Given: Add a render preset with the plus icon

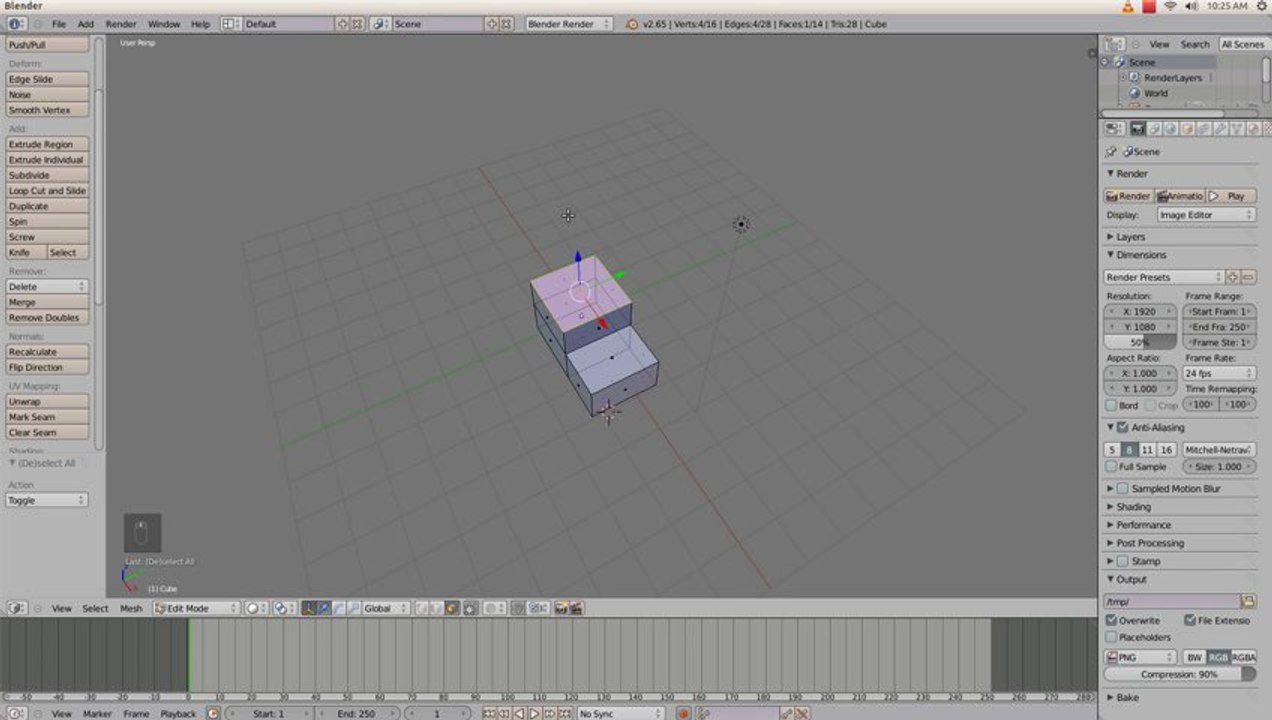Looking at the screenshot, I should point(1233,277).
